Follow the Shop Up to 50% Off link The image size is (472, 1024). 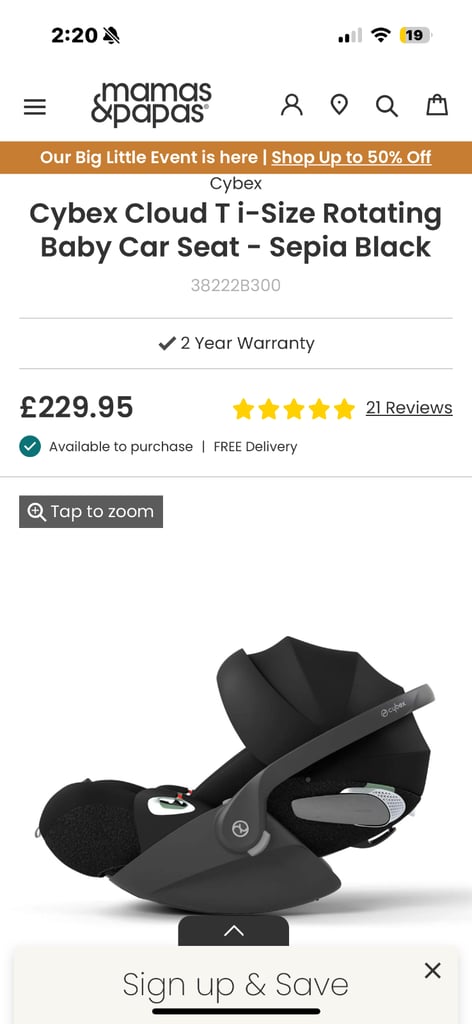351,157
